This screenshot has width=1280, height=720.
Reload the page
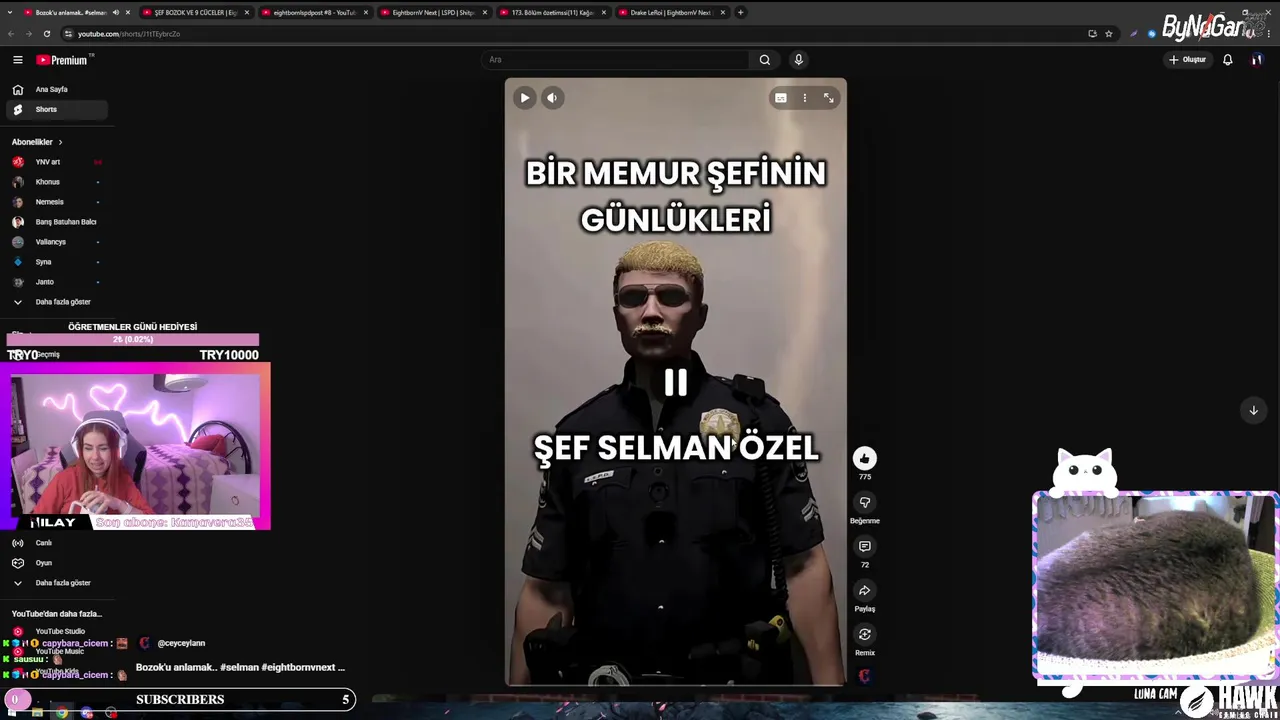[47, 34]
